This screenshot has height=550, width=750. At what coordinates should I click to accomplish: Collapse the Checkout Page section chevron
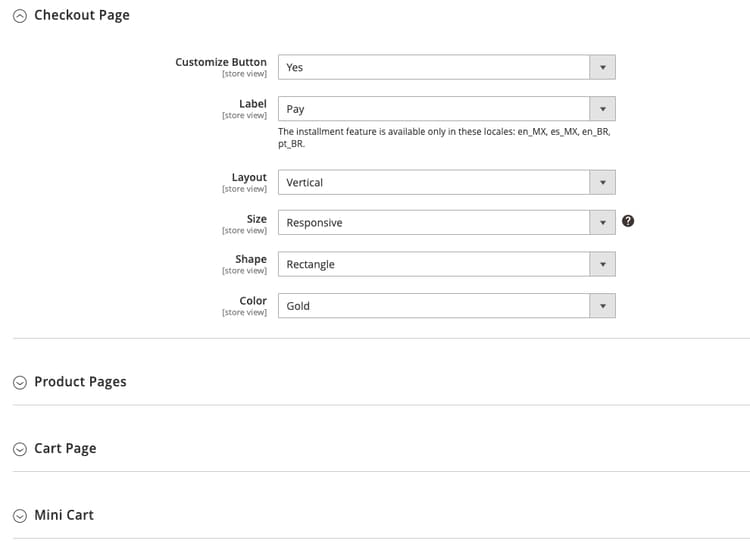20,16
